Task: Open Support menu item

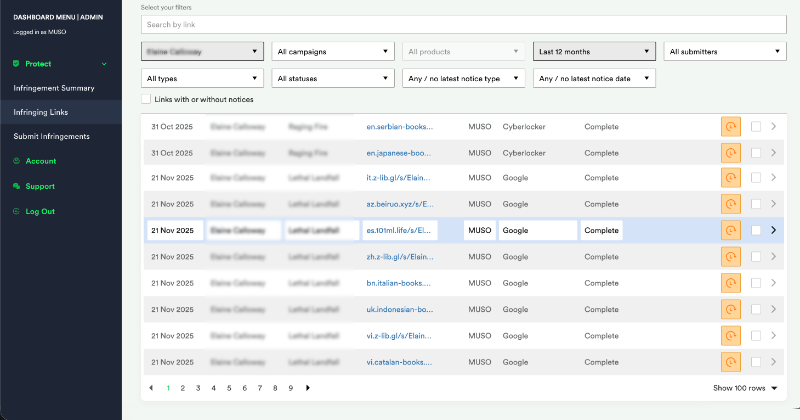Action: (x=40, y=186)
